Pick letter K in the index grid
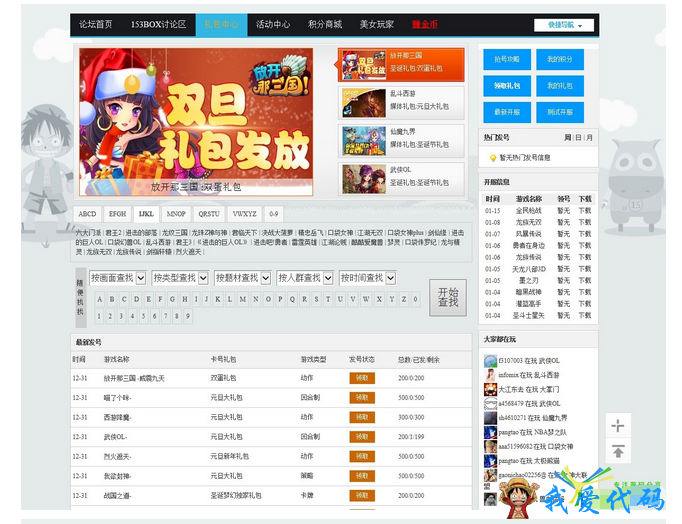Screen dimensions: 682x524 (217, 299)
